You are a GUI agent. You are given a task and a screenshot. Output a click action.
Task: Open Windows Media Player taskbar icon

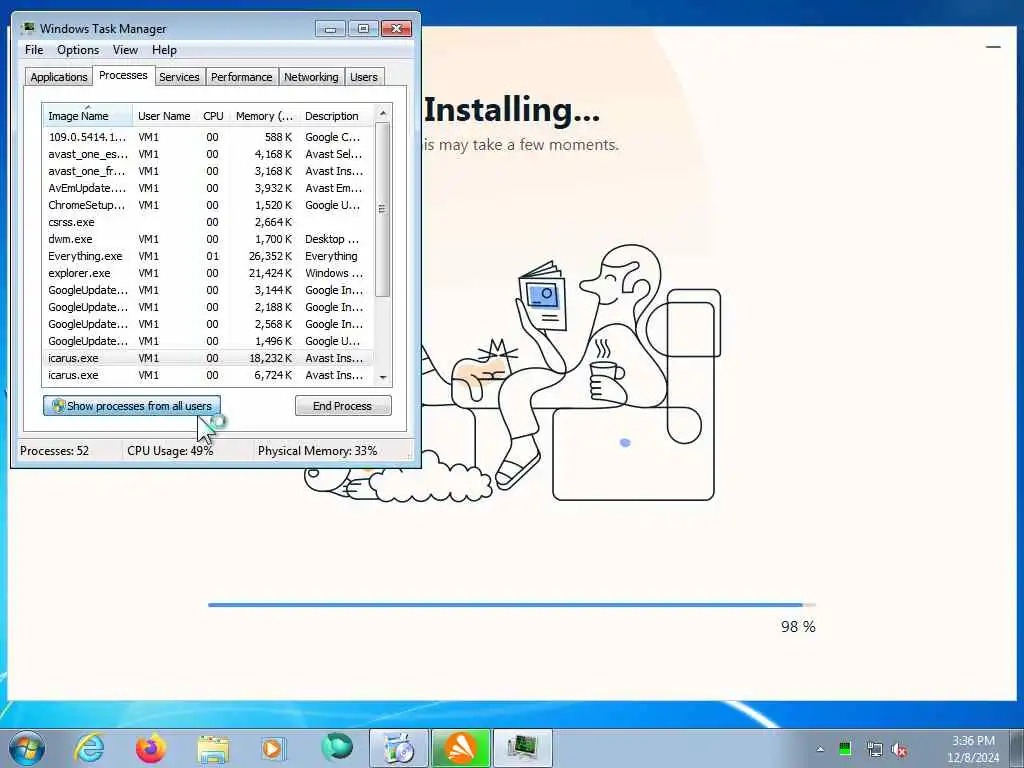tap(273, 748)
